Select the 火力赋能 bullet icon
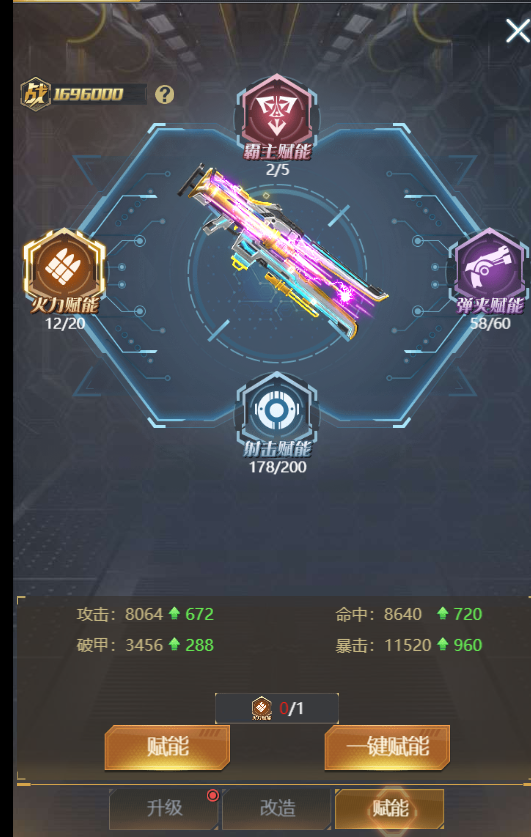Viewport: 531px width, 837px height. [x=64, y=266]
